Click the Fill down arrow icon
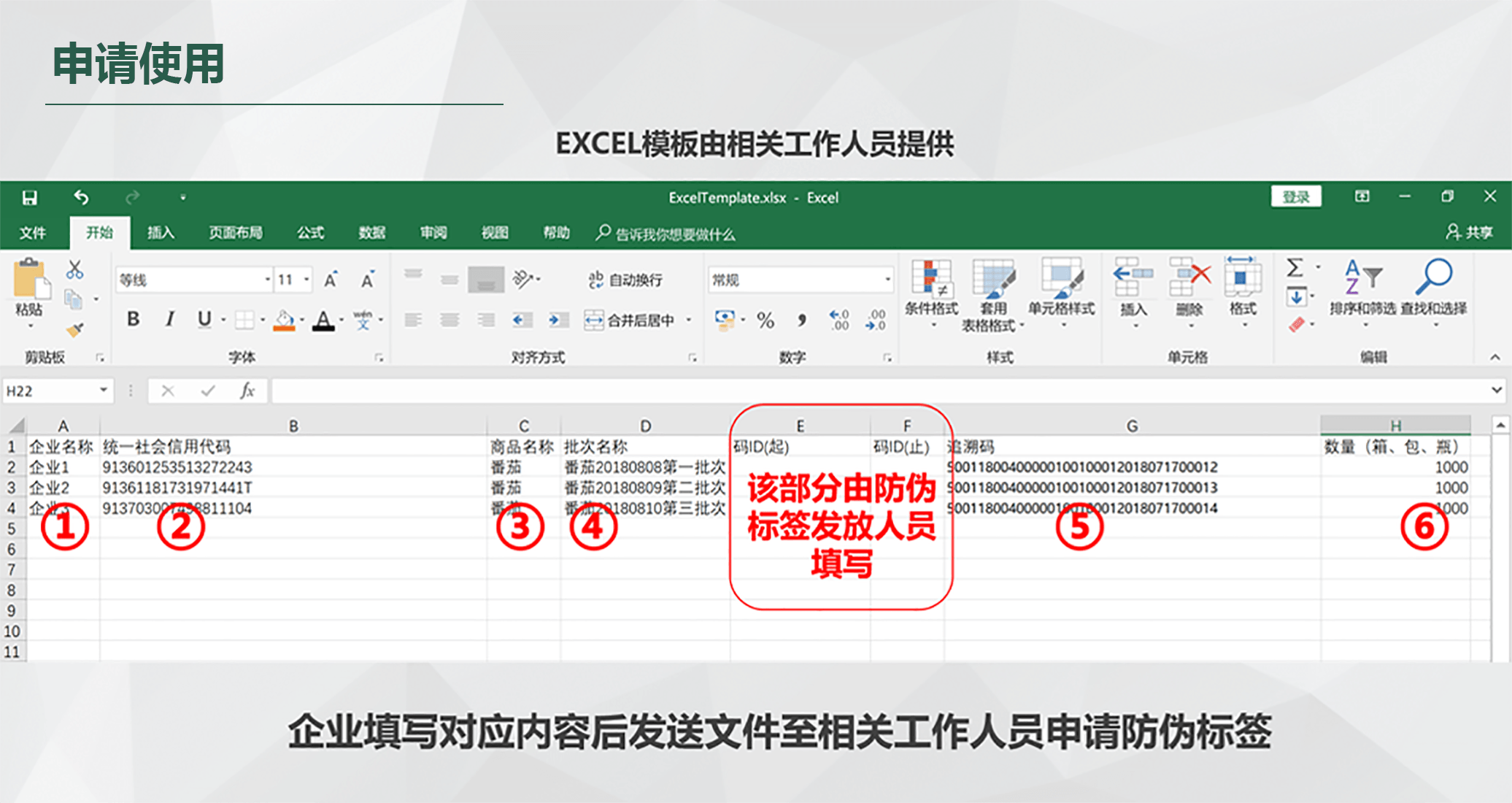 1296,297
